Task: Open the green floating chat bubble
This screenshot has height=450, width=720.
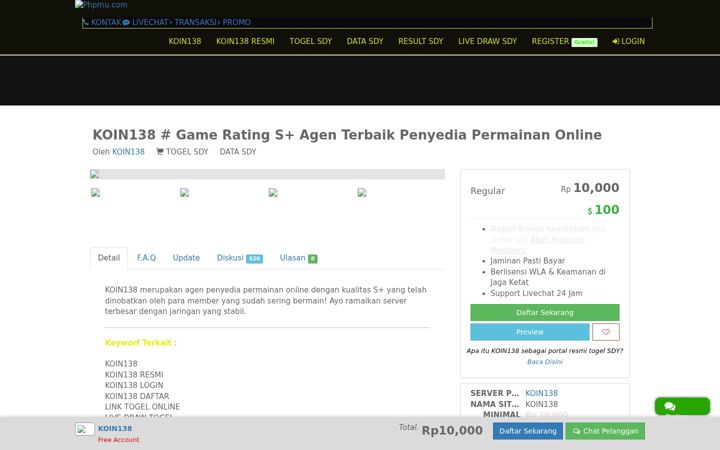Action: pyautogui.click(x=682, y=406)
